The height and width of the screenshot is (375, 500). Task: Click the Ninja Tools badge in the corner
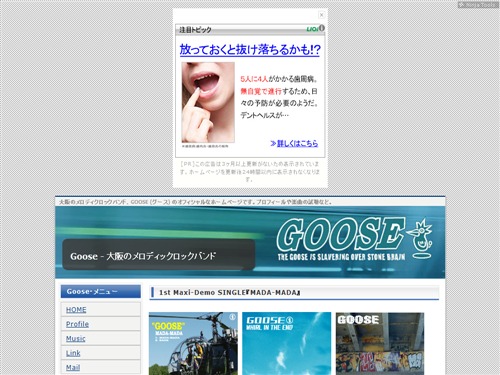[x=478, y=5]
